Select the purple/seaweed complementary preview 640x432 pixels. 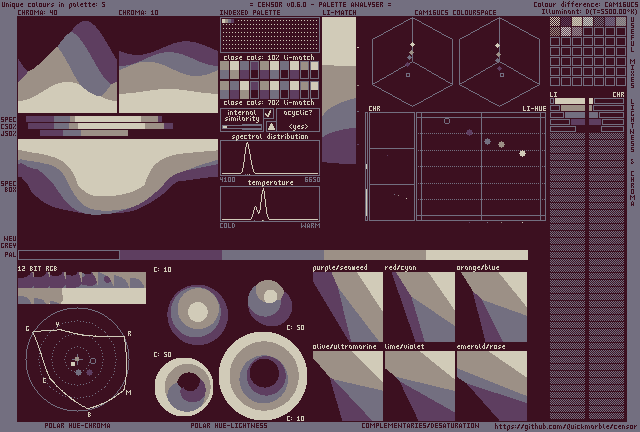(x=347, y=307)
